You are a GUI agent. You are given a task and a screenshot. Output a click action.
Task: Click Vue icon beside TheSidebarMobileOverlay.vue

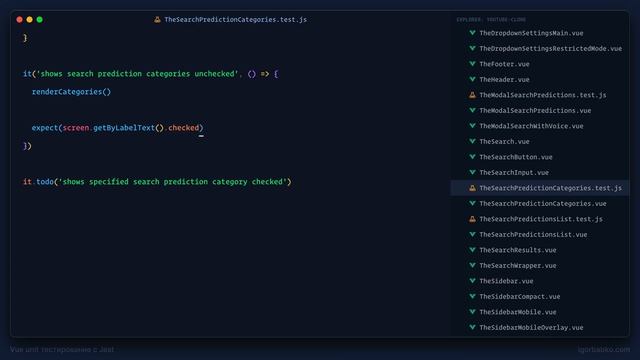pos(472,327)
